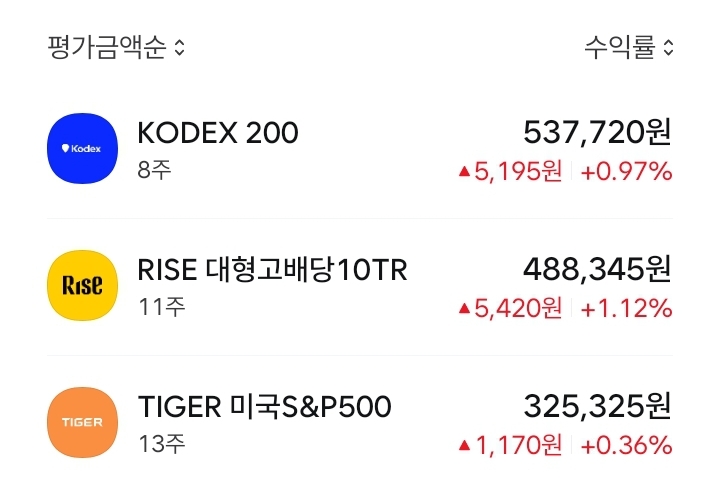Open the KODEX 200 stock name
The height and width of the screenshot is (485, 720).
pos(217,133)
